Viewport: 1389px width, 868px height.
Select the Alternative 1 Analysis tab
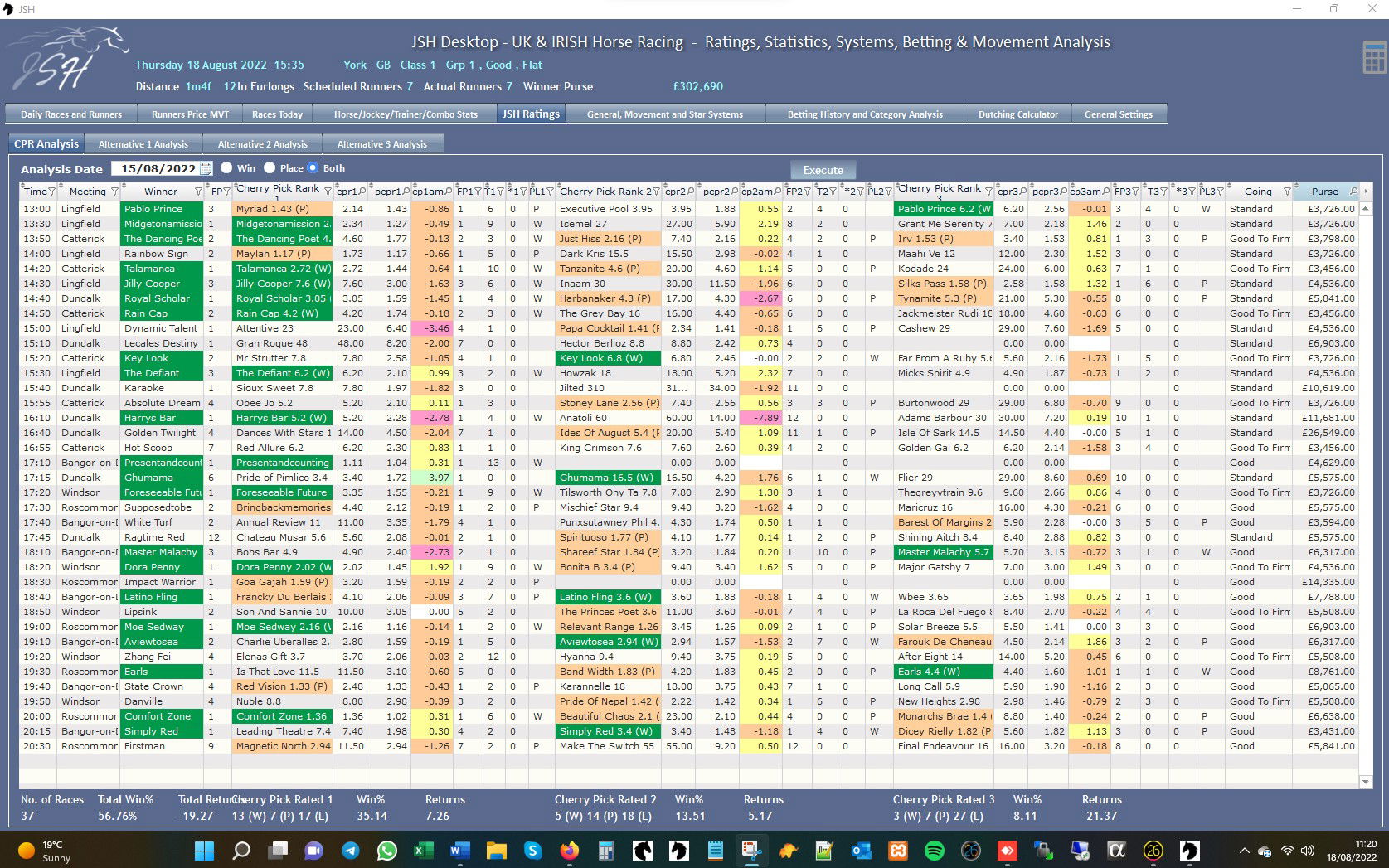143,144
